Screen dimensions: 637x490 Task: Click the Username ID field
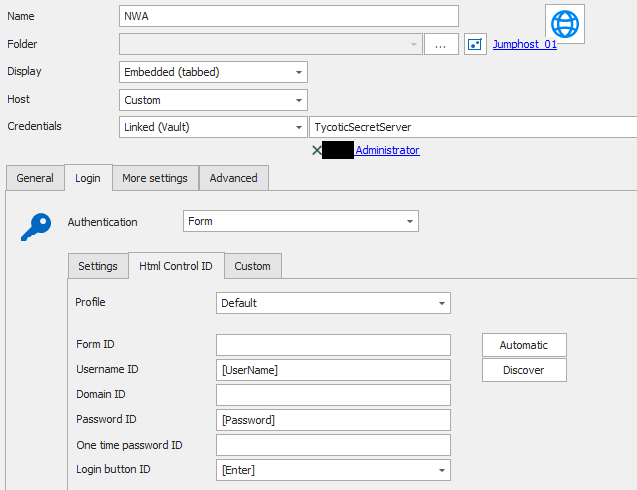(333, 370)
